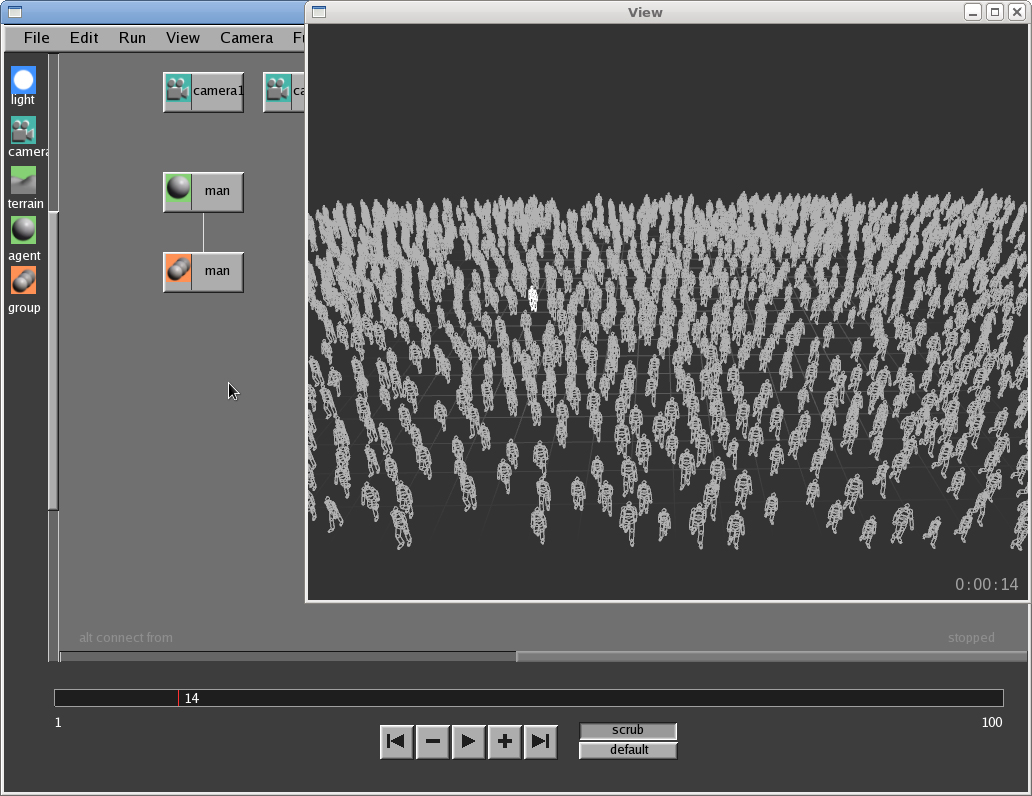The width and height of the screenshot is (1032, 796).
Task: Click the vertical scrollbar in node panel
Action: (53, 360)
